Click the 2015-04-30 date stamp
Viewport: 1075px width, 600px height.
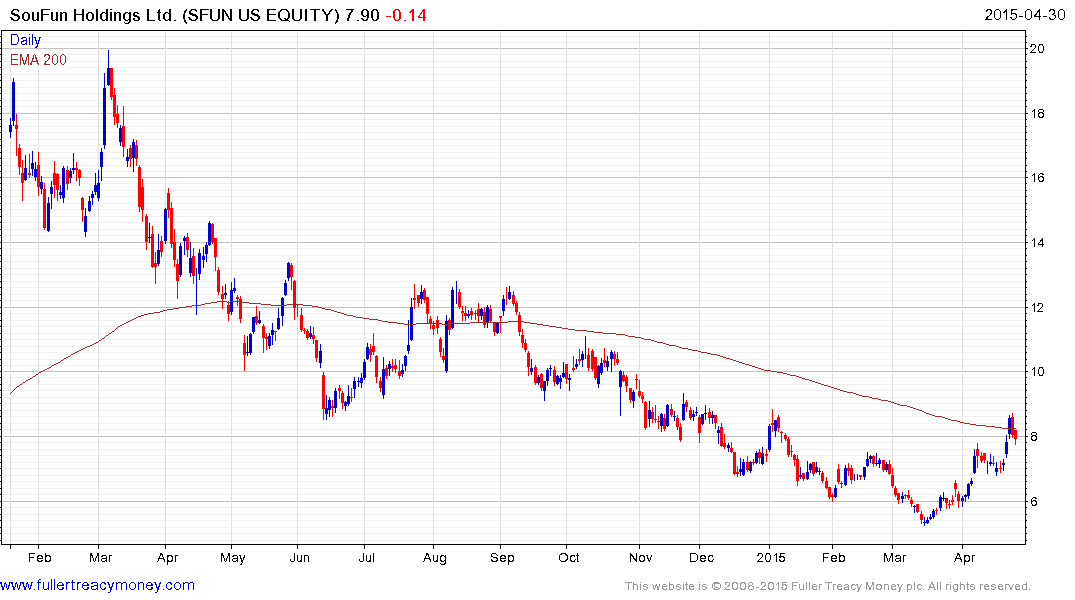tap(1025, 14)
